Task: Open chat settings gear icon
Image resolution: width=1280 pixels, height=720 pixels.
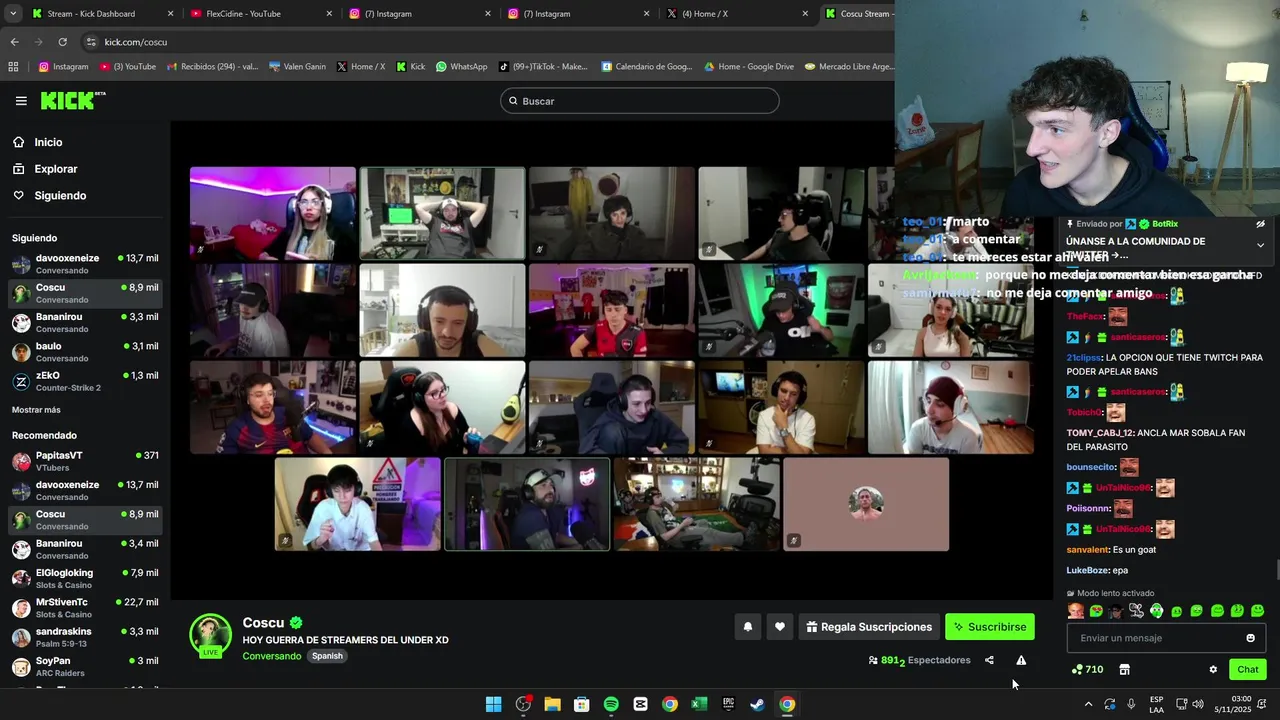Action: 1213,669
